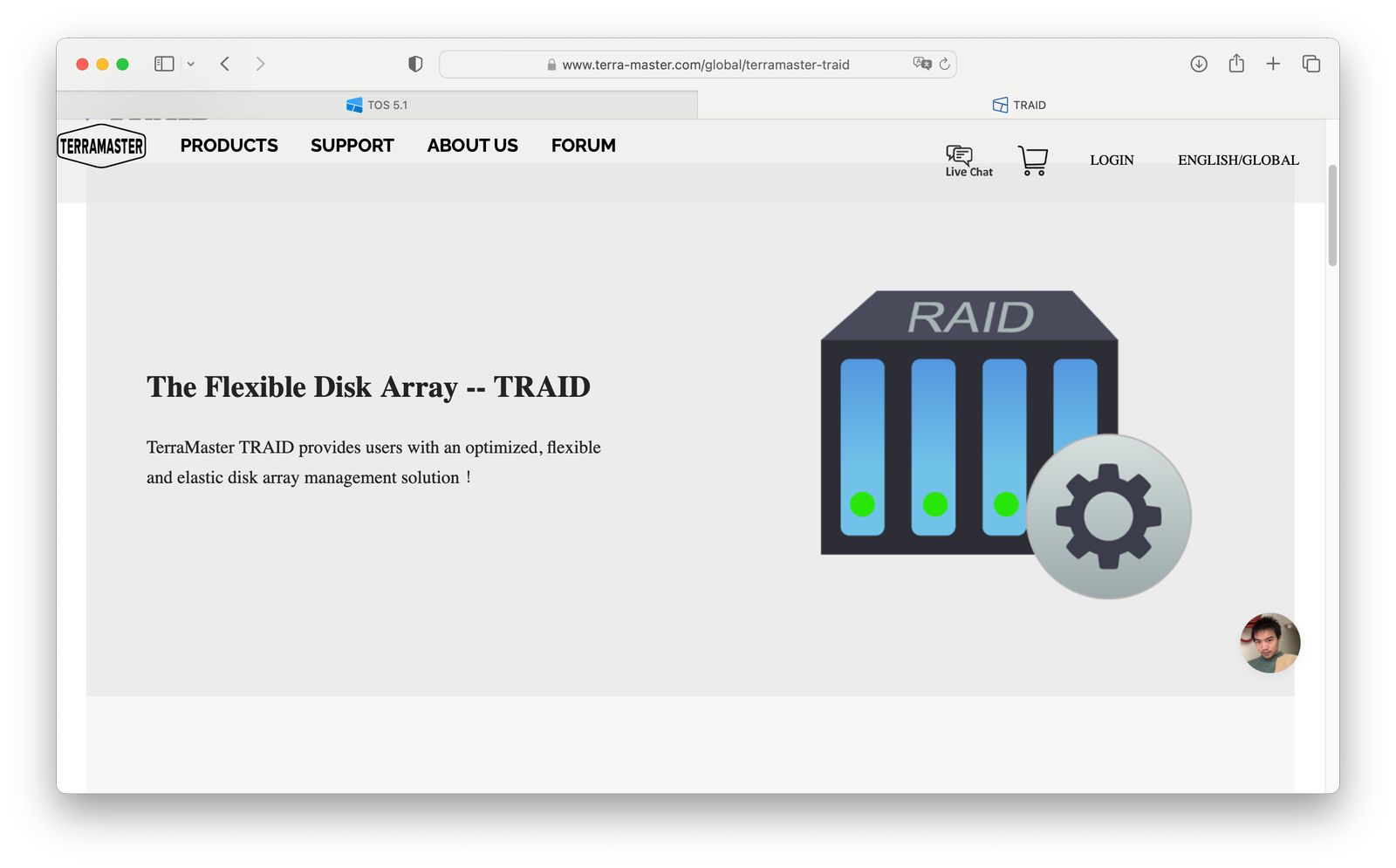Change language via ENGLISH/GLOBAL
Viewport: 1396px width, 868px height.
point(1238,161)
